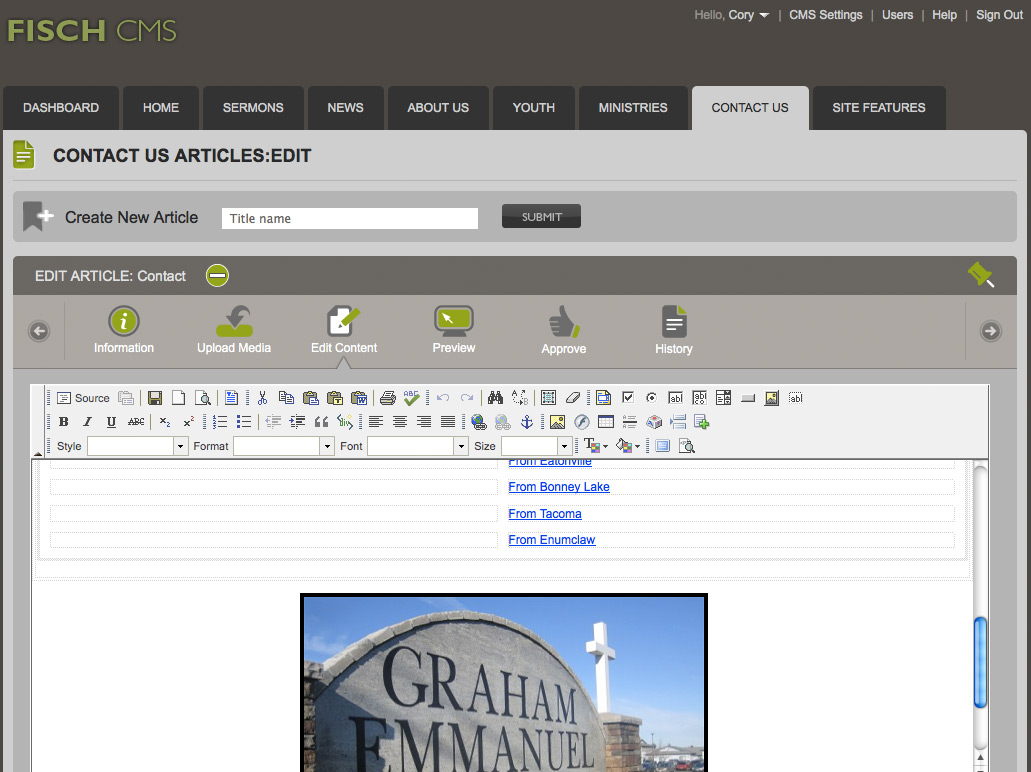Insert an anchor
This screenshot has width=1031, height=772.
(x=527, y=422)
